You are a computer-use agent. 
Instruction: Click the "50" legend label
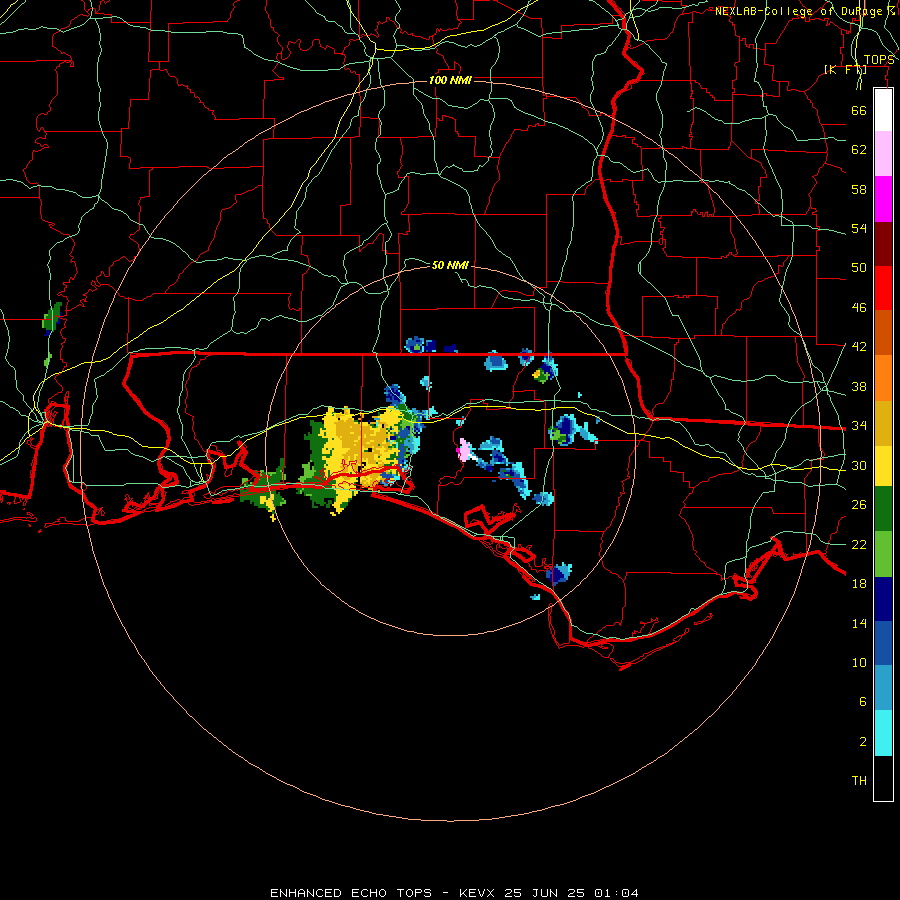pyautogui.click(x=859, y=268)
